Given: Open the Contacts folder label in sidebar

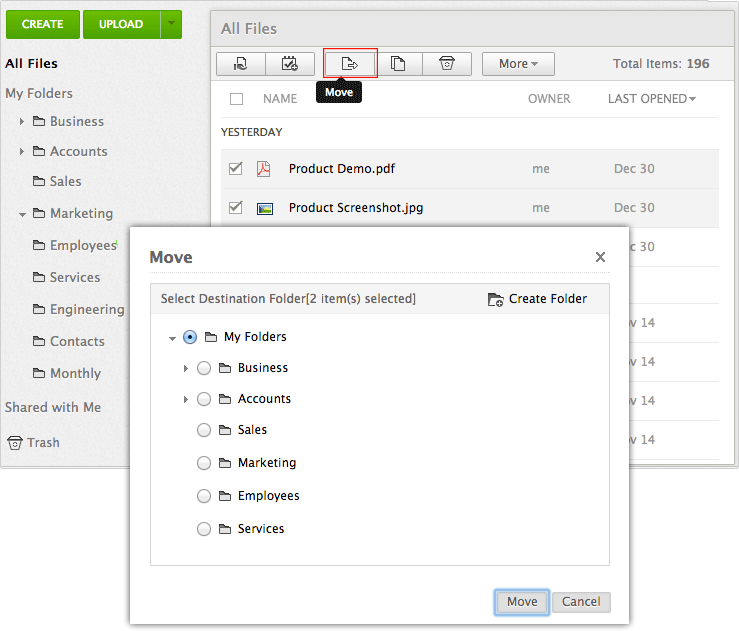Looking at the screenshot, I should [77, 341].
